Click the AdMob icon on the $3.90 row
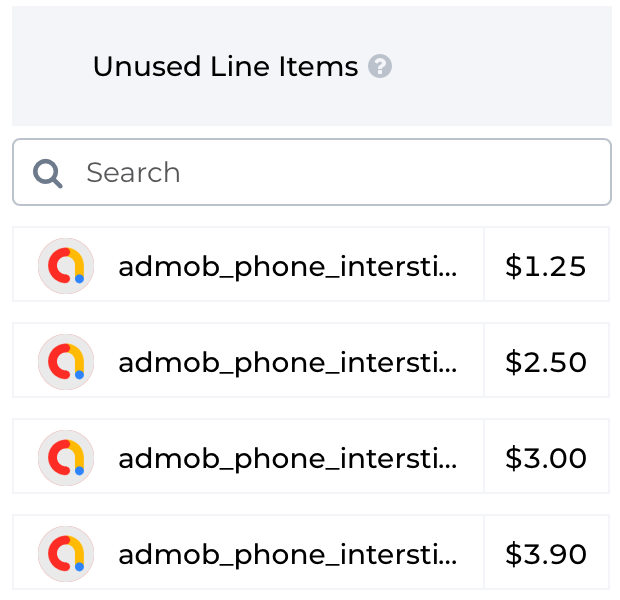This screenshot has height=600, width=620. tap(66, 554)
